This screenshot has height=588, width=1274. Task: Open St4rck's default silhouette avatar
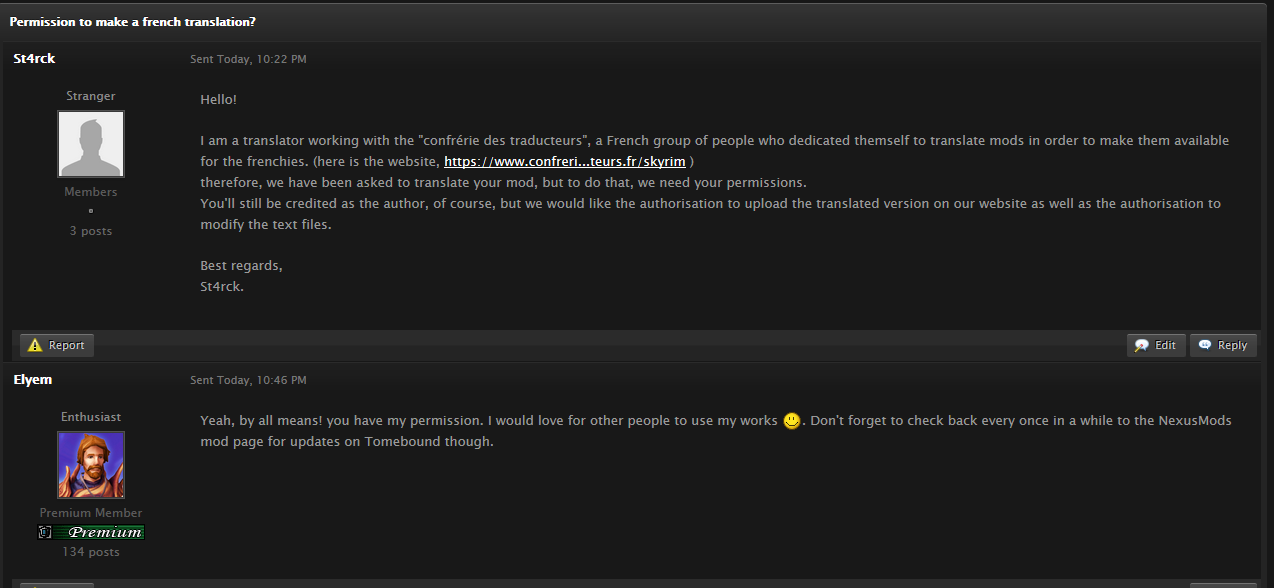pos(91,144)
